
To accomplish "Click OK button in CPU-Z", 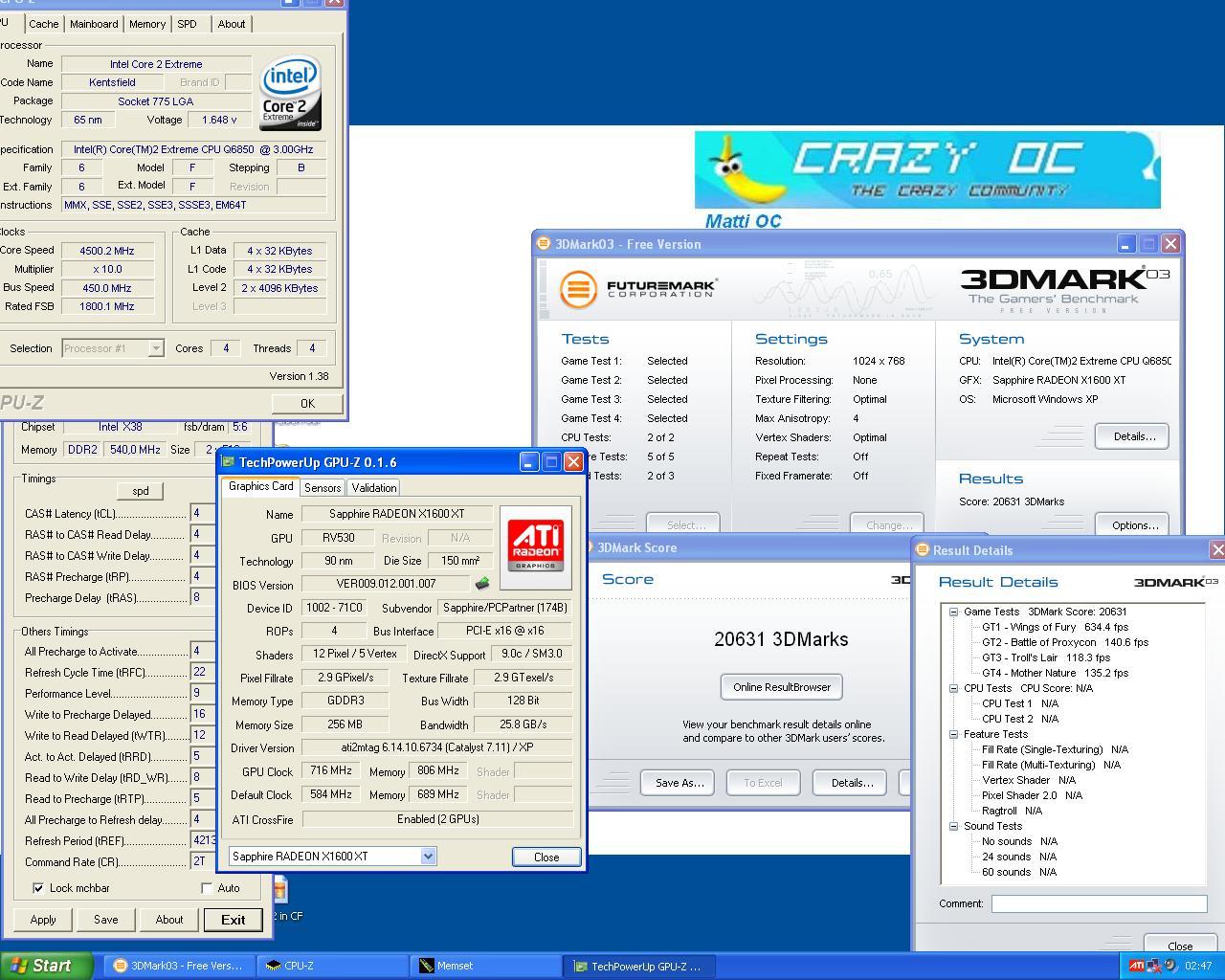I will click(307, 403).
